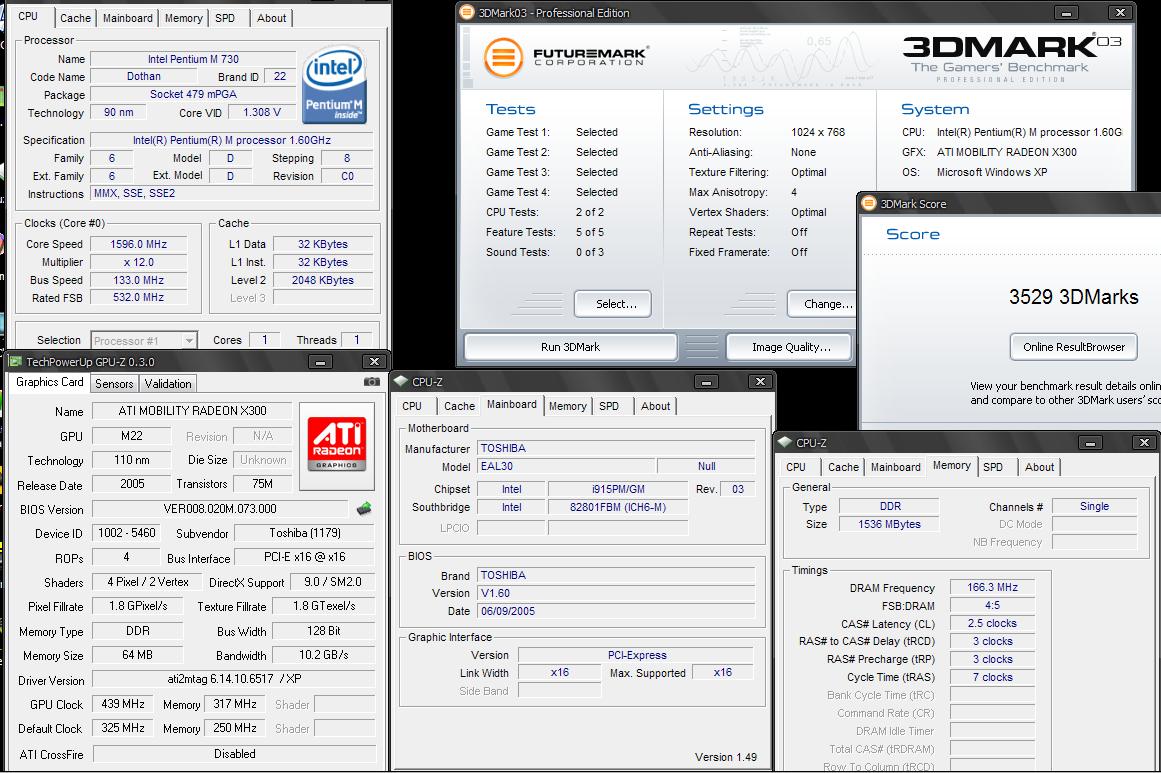
Task: Select the Graphics Card tab in GPU-Z
Action: tap(50, 382)
